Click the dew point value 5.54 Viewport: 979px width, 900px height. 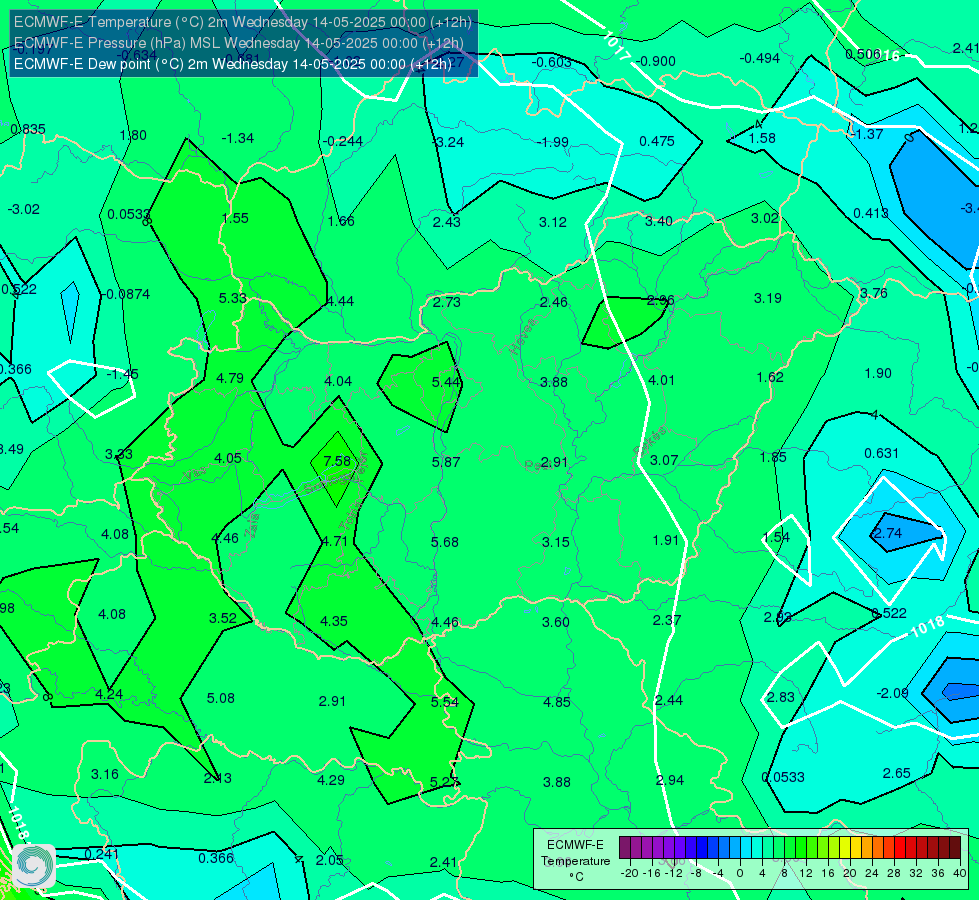(445, 702)
